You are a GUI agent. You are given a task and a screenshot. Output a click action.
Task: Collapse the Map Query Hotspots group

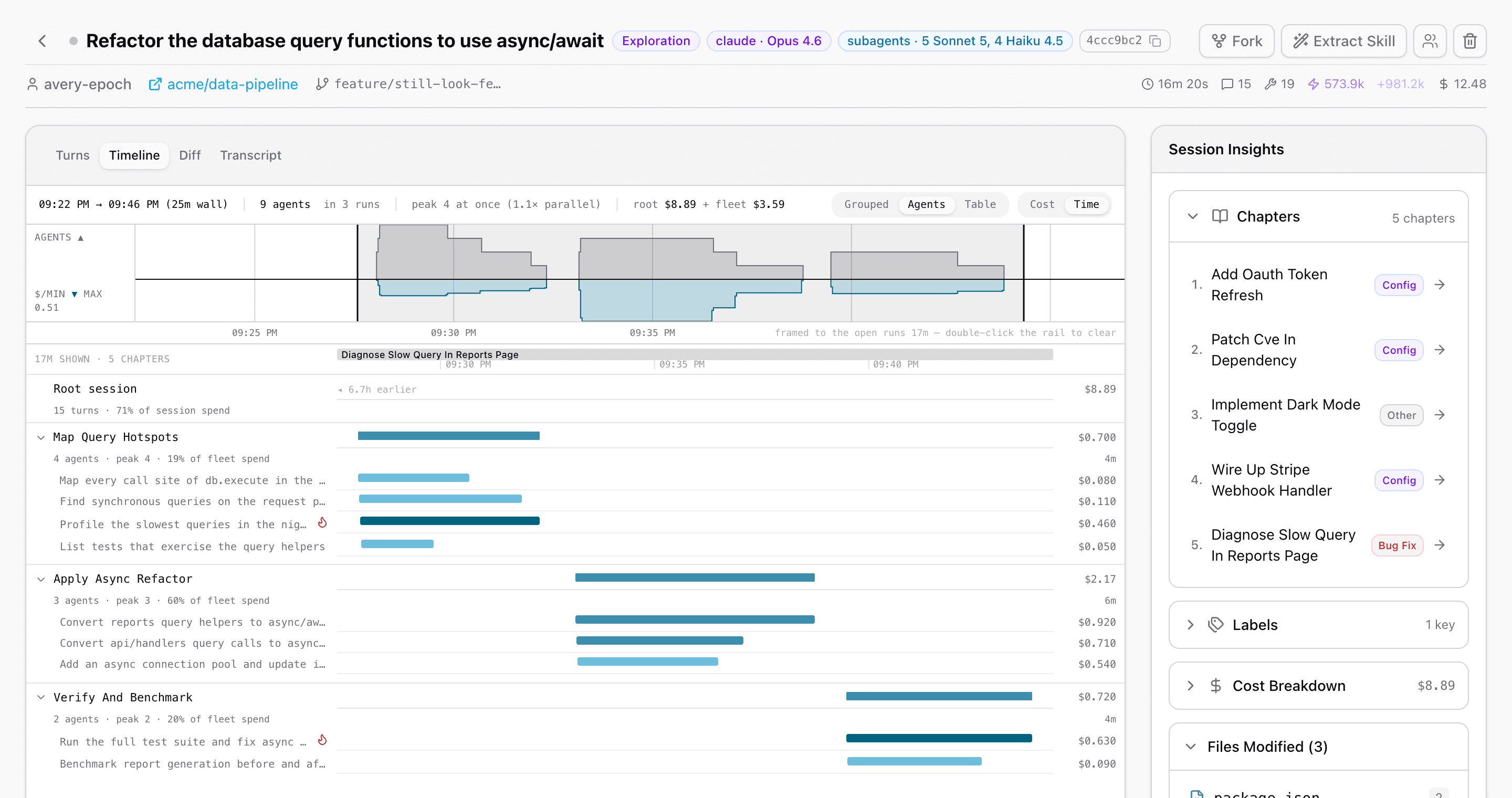40,438
